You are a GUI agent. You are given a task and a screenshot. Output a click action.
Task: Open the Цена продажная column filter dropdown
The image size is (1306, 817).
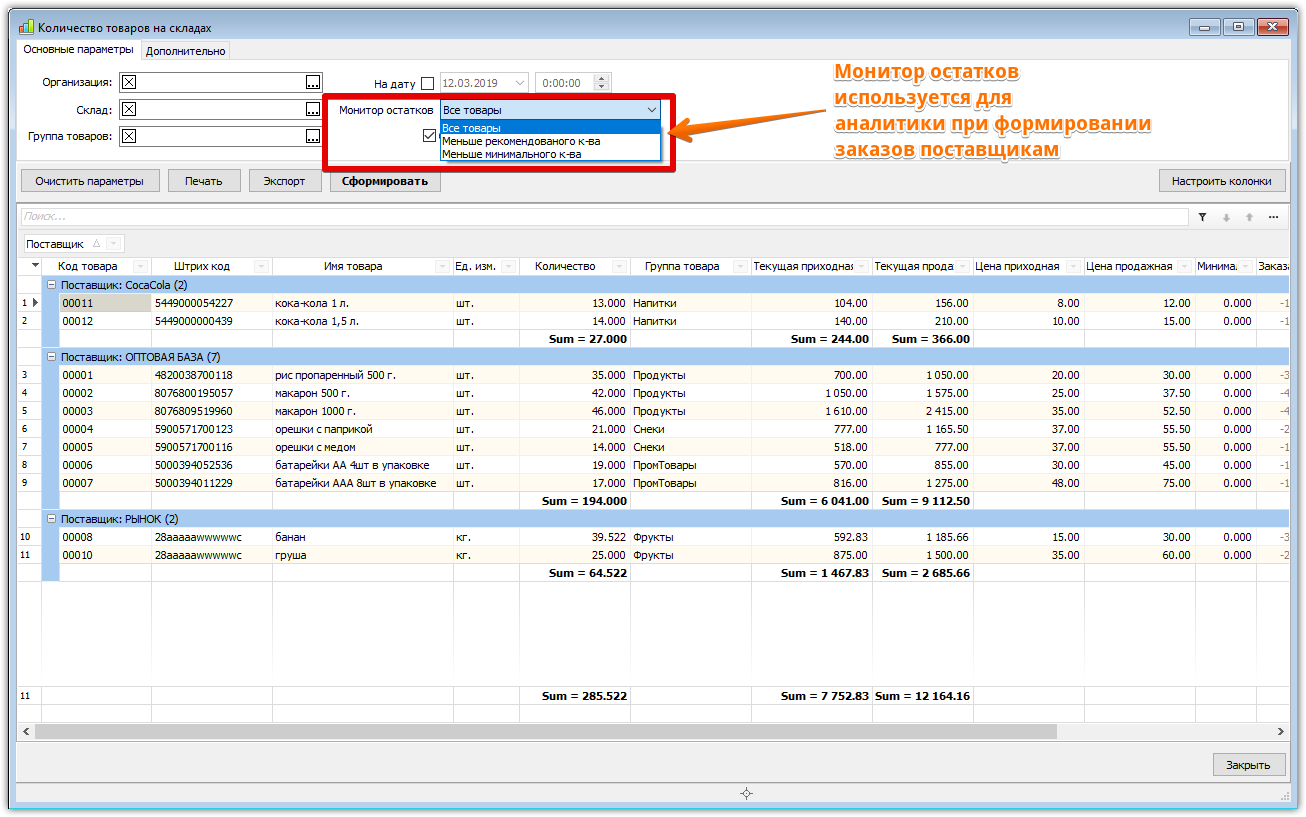[x=1185, y=266]
